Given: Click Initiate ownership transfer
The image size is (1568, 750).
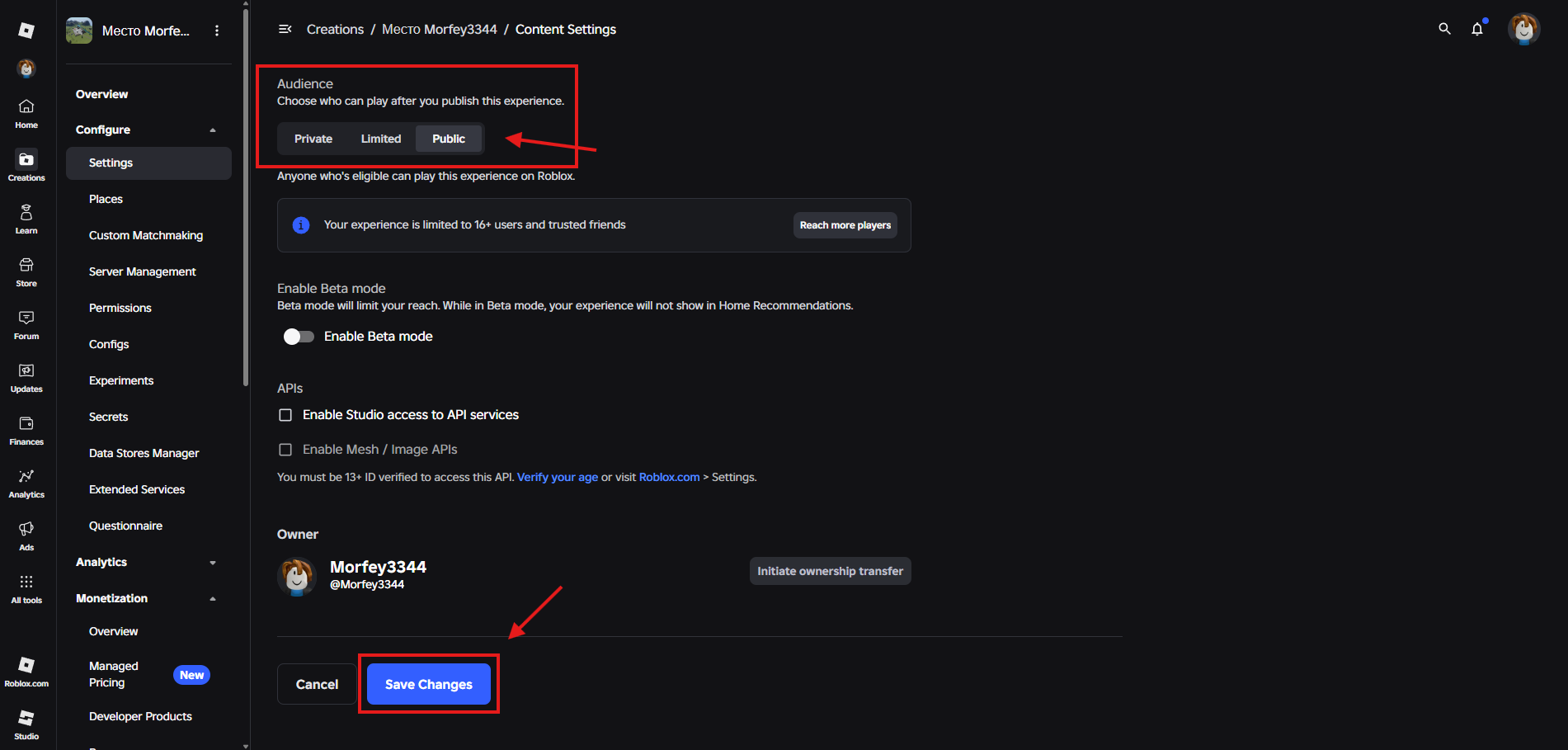Looking at the screenshot, I should click(830, 571).
